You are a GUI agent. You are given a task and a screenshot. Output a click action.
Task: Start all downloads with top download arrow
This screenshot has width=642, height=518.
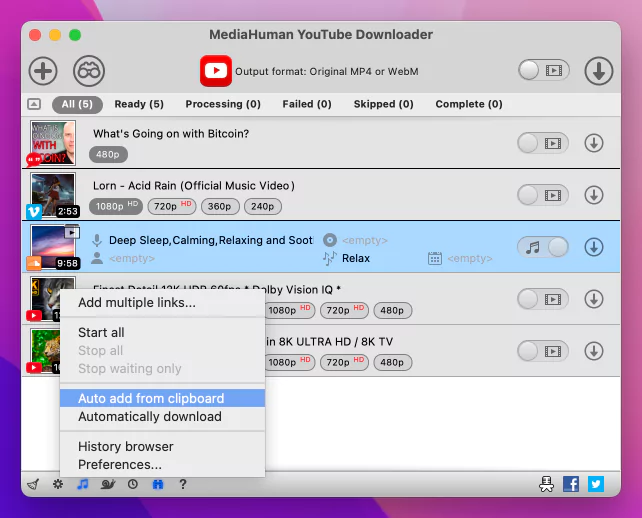[599, 71]
